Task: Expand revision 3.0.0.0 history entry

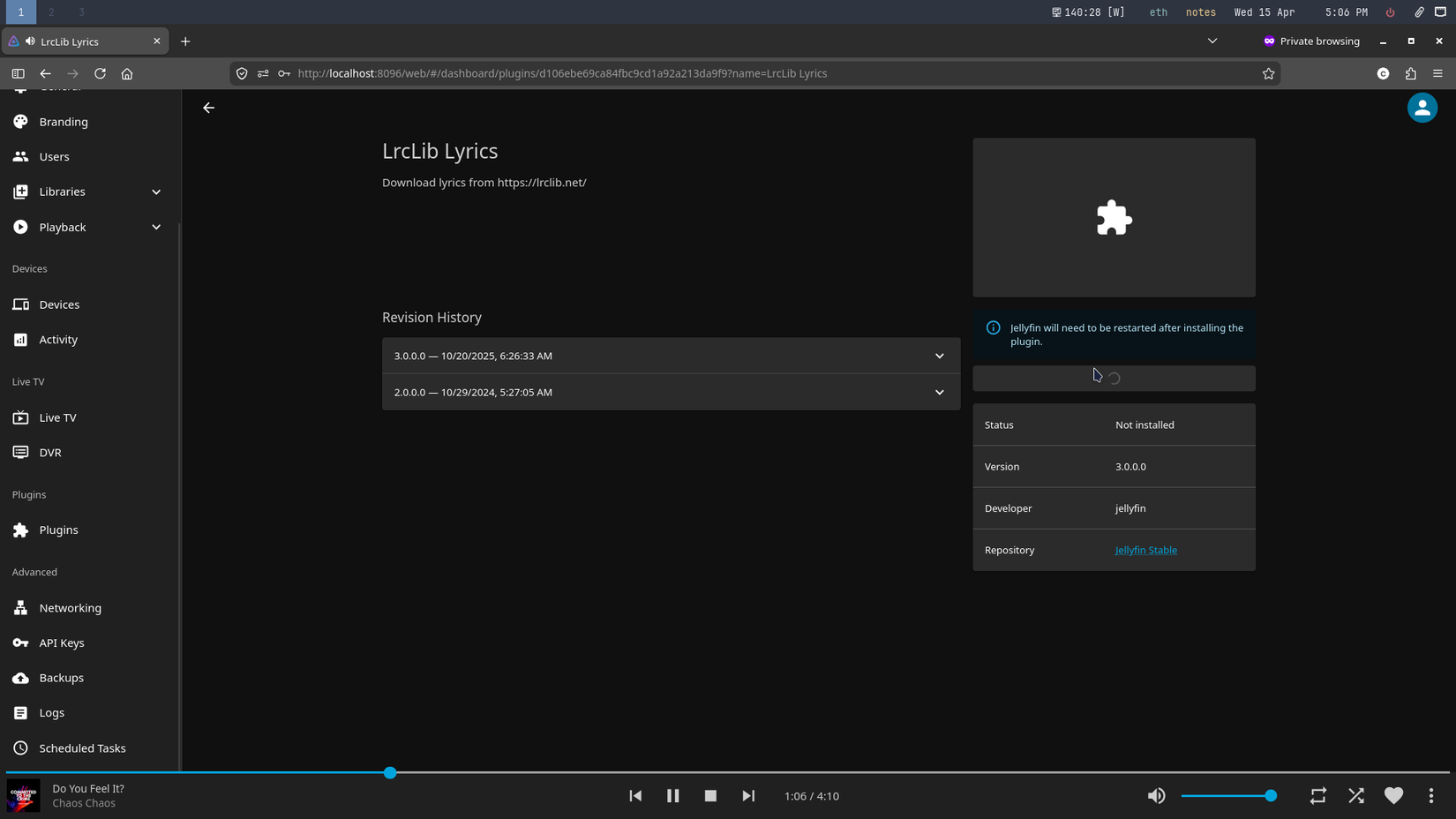Action: coord(939,356)
